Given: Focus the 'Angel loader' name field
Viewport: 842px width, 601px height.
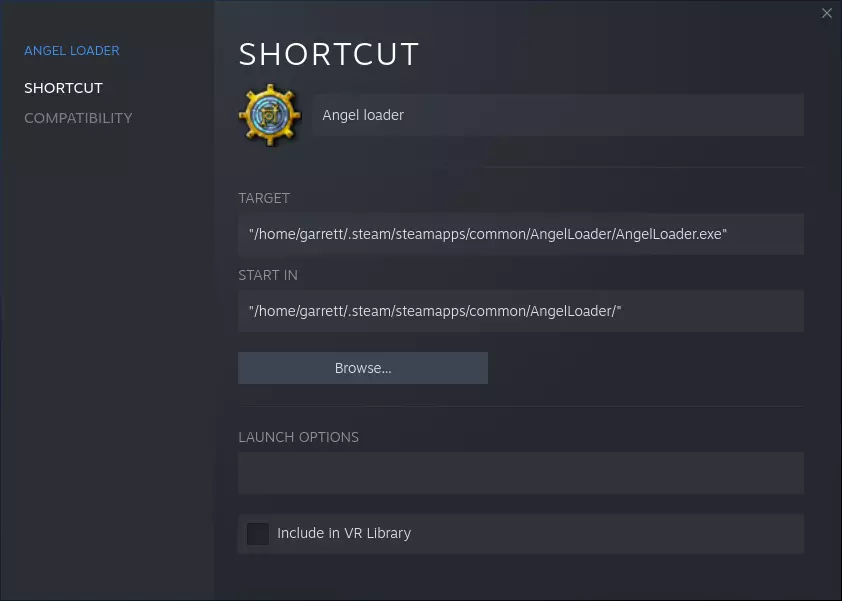Looking at the screenshot, I should [x=557, y=115].
